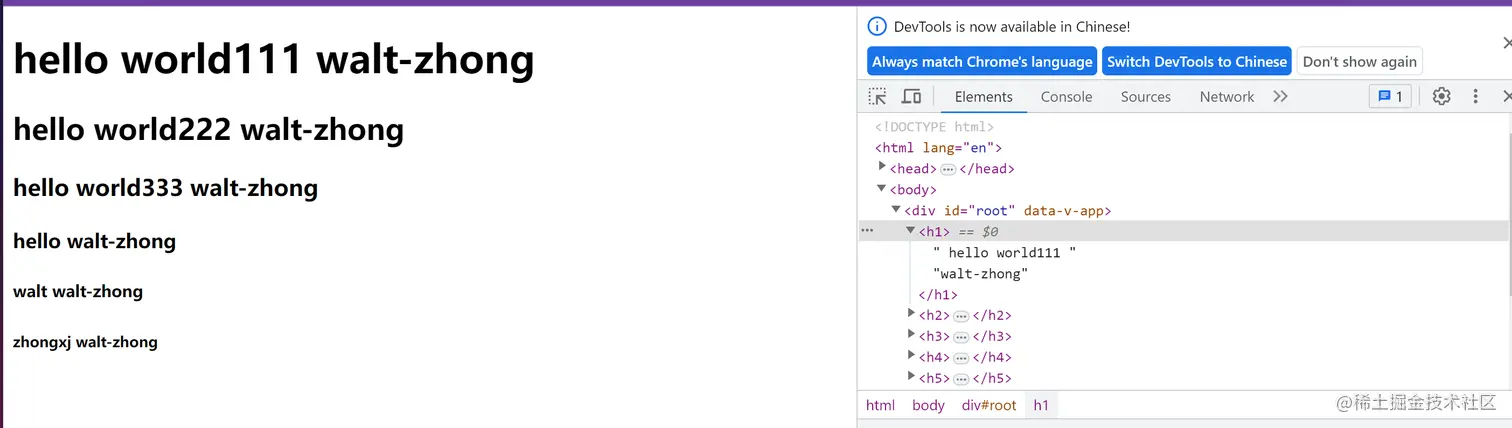Click heading walt walt-zhong on page
The width and height of the screenshot is (1512, 428).
coord(78,292)
